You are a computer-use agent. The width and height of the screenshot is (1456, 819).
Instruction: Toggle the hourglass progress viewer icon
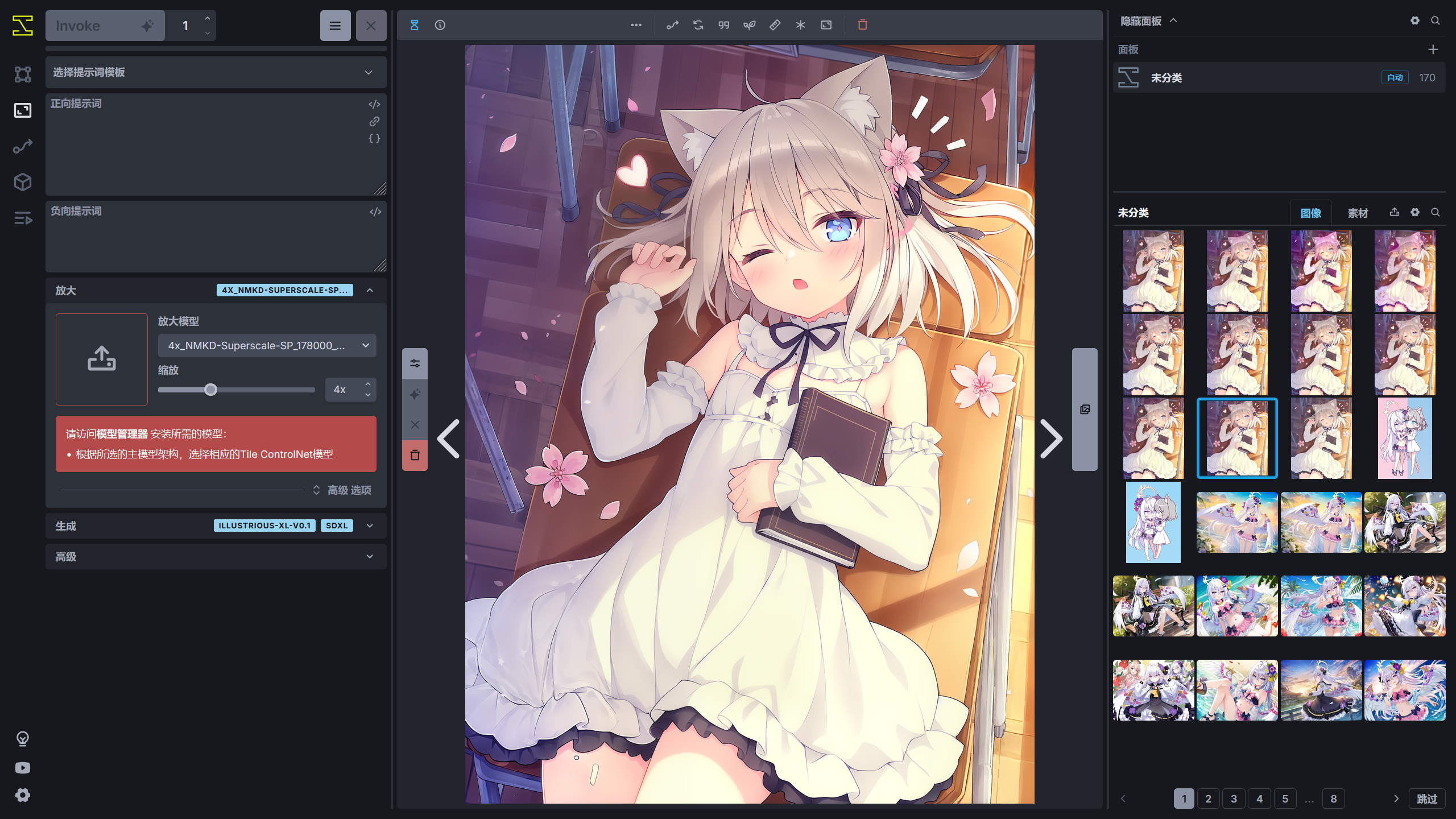(415, 25)
